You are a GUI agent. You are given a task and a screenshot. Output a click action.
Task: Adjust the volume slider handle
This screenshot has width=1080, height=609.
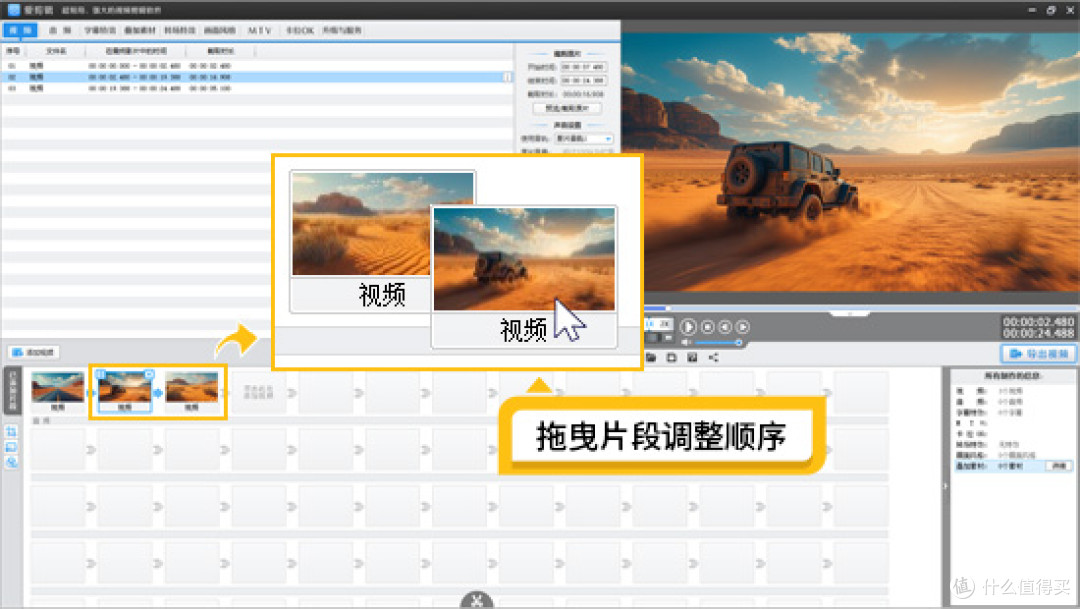click(738, 342)
